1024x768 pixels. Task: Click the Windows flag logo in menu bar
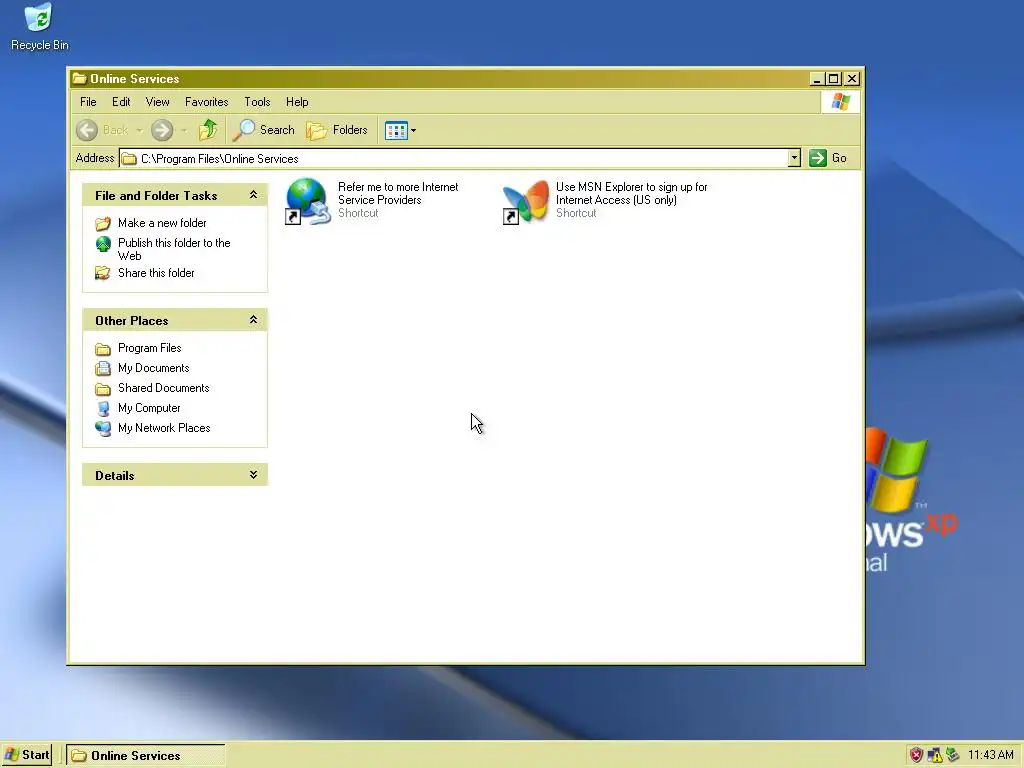tap(840, 102)
